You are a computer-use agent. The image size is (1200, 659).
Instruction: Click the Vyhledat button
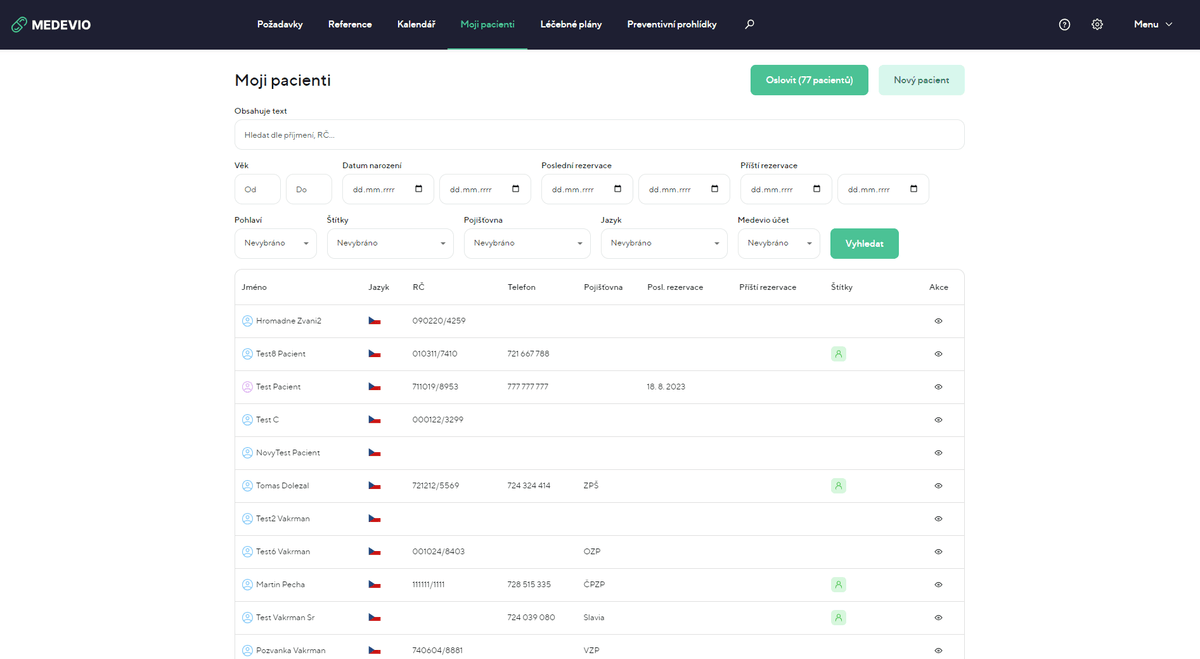point(864,243)
